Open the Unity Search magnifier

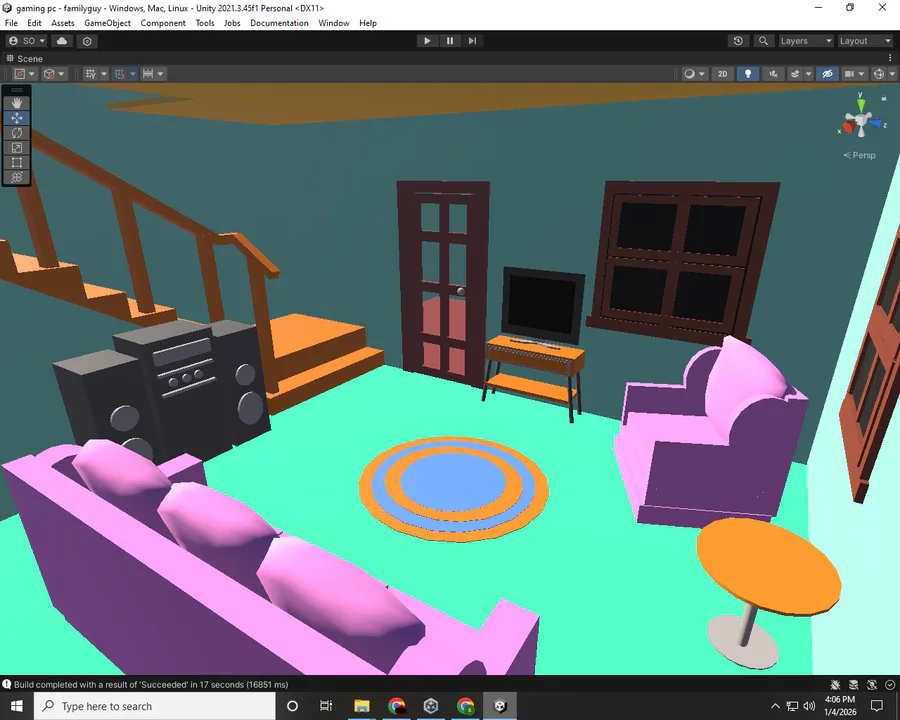(763, 41)
